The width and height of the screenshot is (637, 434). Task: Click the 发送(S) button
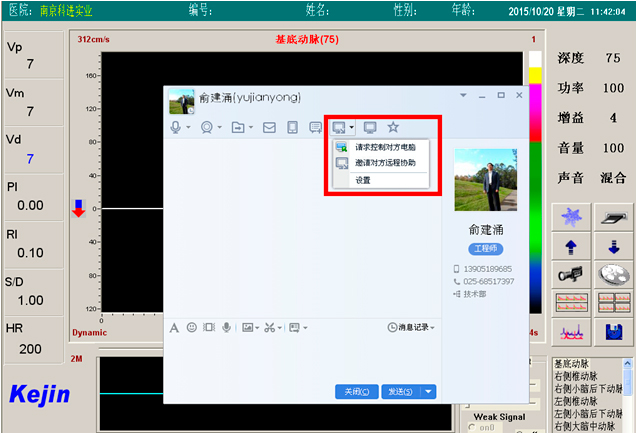click(401, 392)
